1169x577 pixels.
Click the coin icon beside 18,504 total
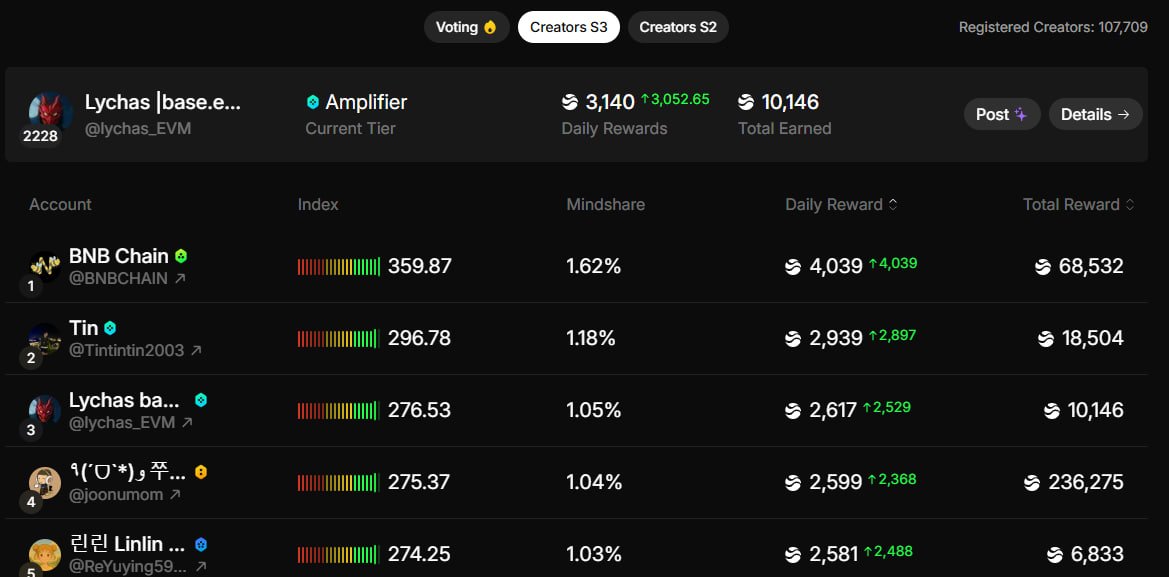1046,339
